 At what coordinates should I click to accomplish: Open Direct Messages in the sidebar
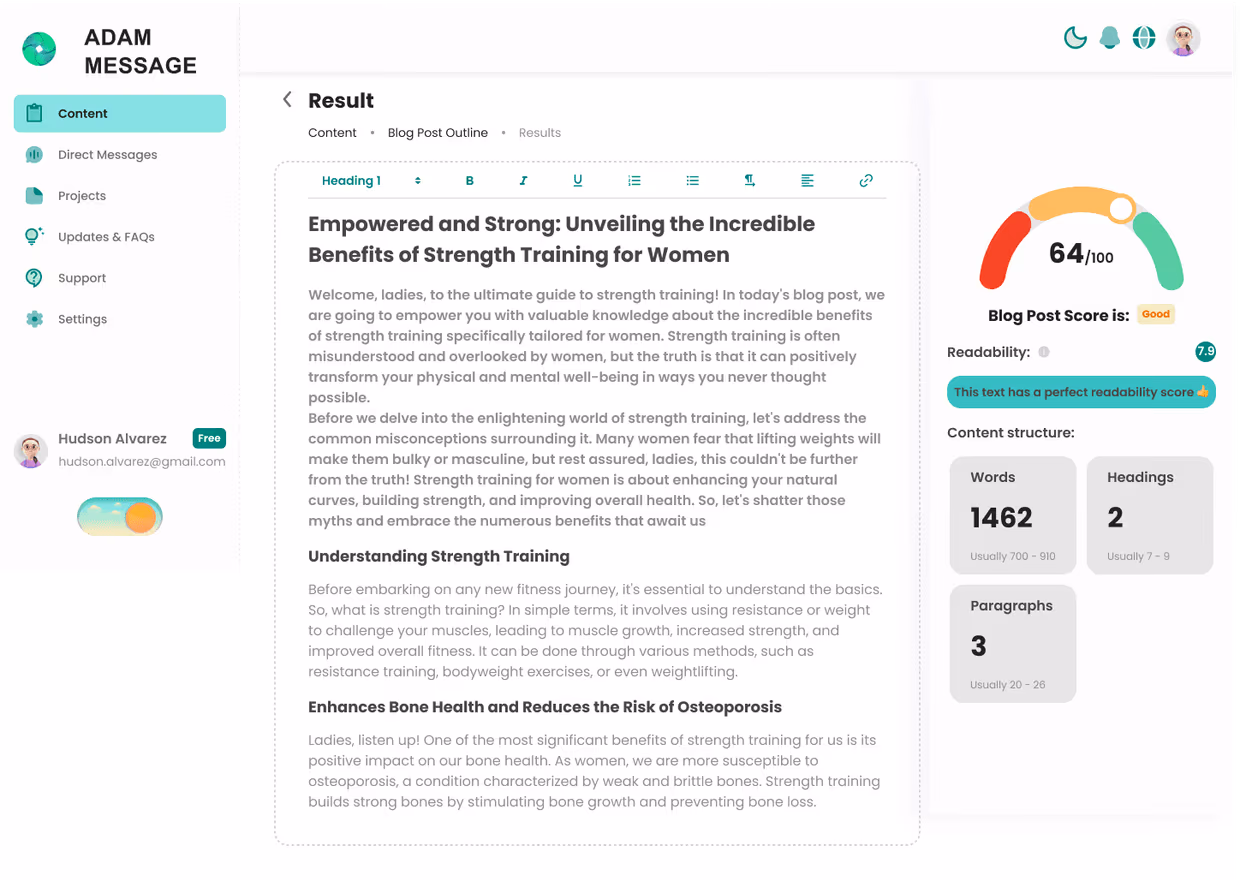[x=107, y=155]
